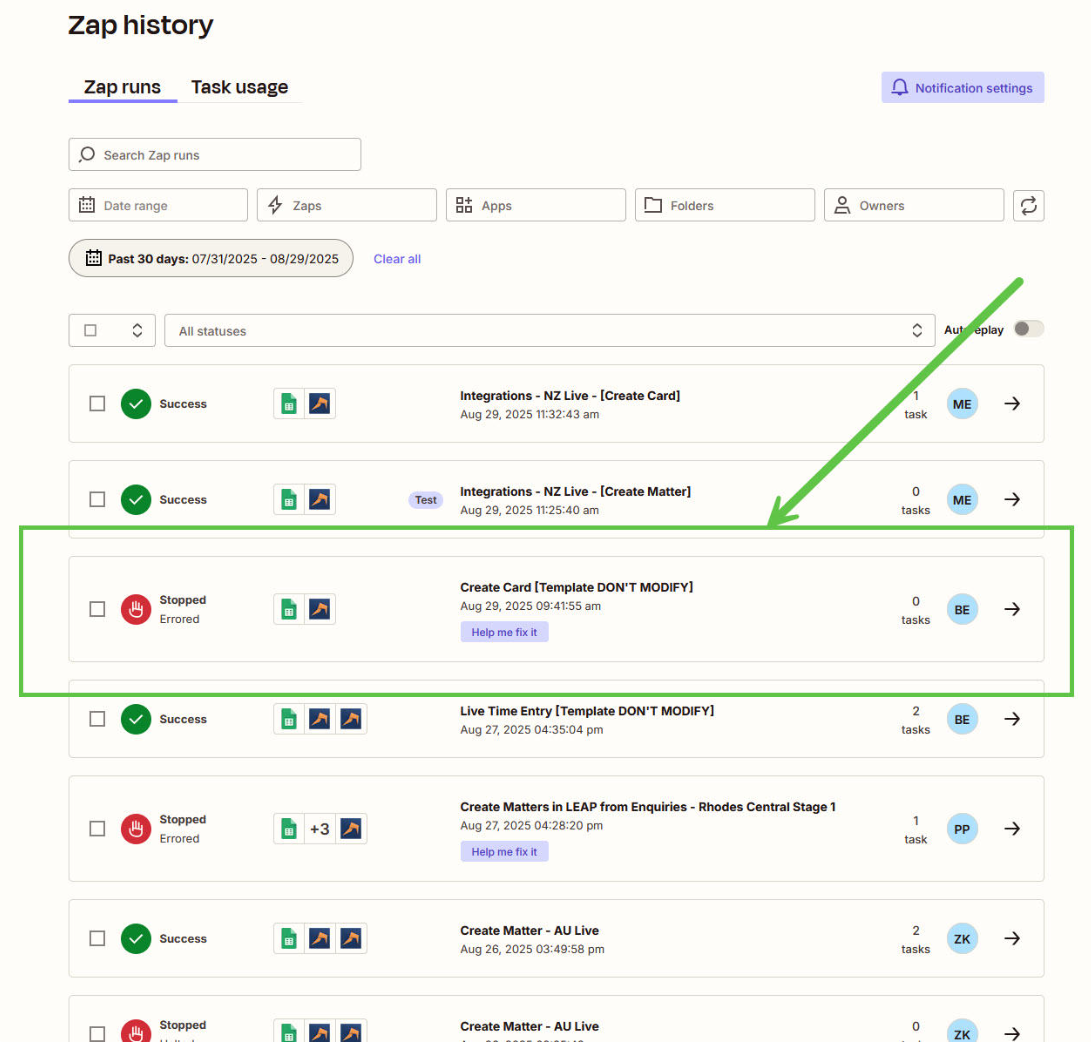Click ZK avatar on successful Create Matter run
1091x1059 pixels.
coord(962,939)
